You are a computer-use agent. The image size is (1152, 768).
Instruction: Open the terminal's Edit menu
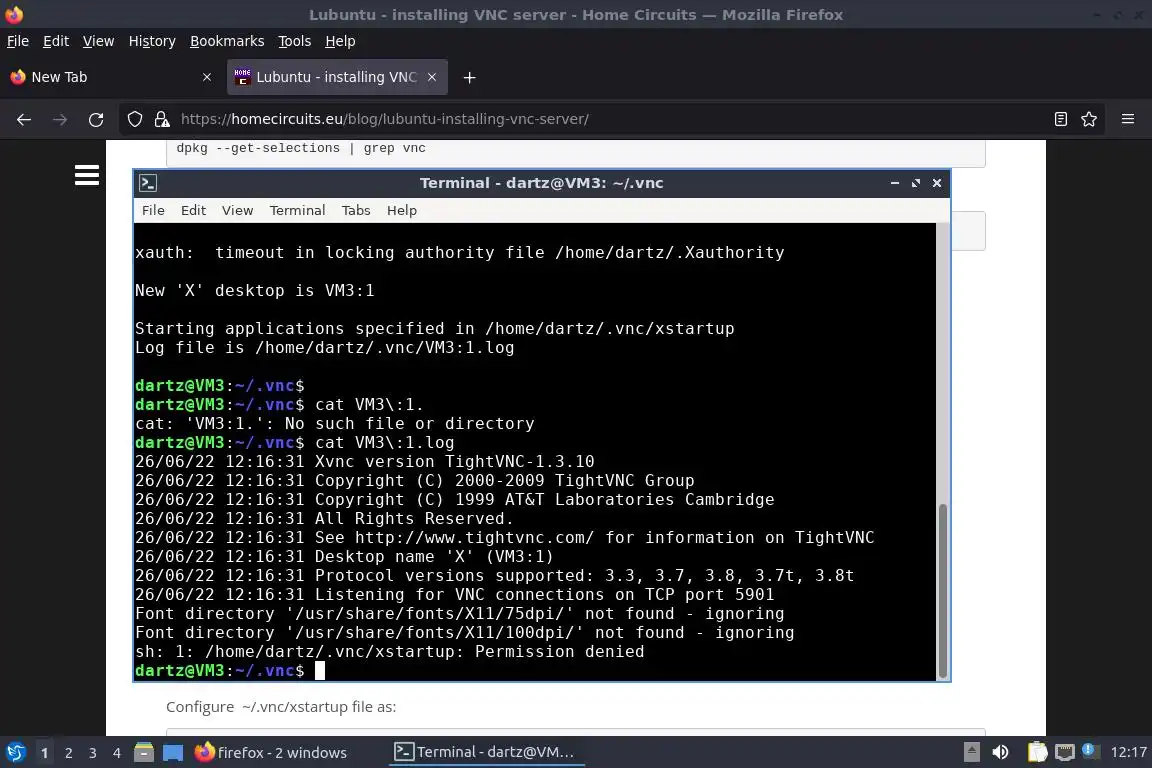(193, 210)
